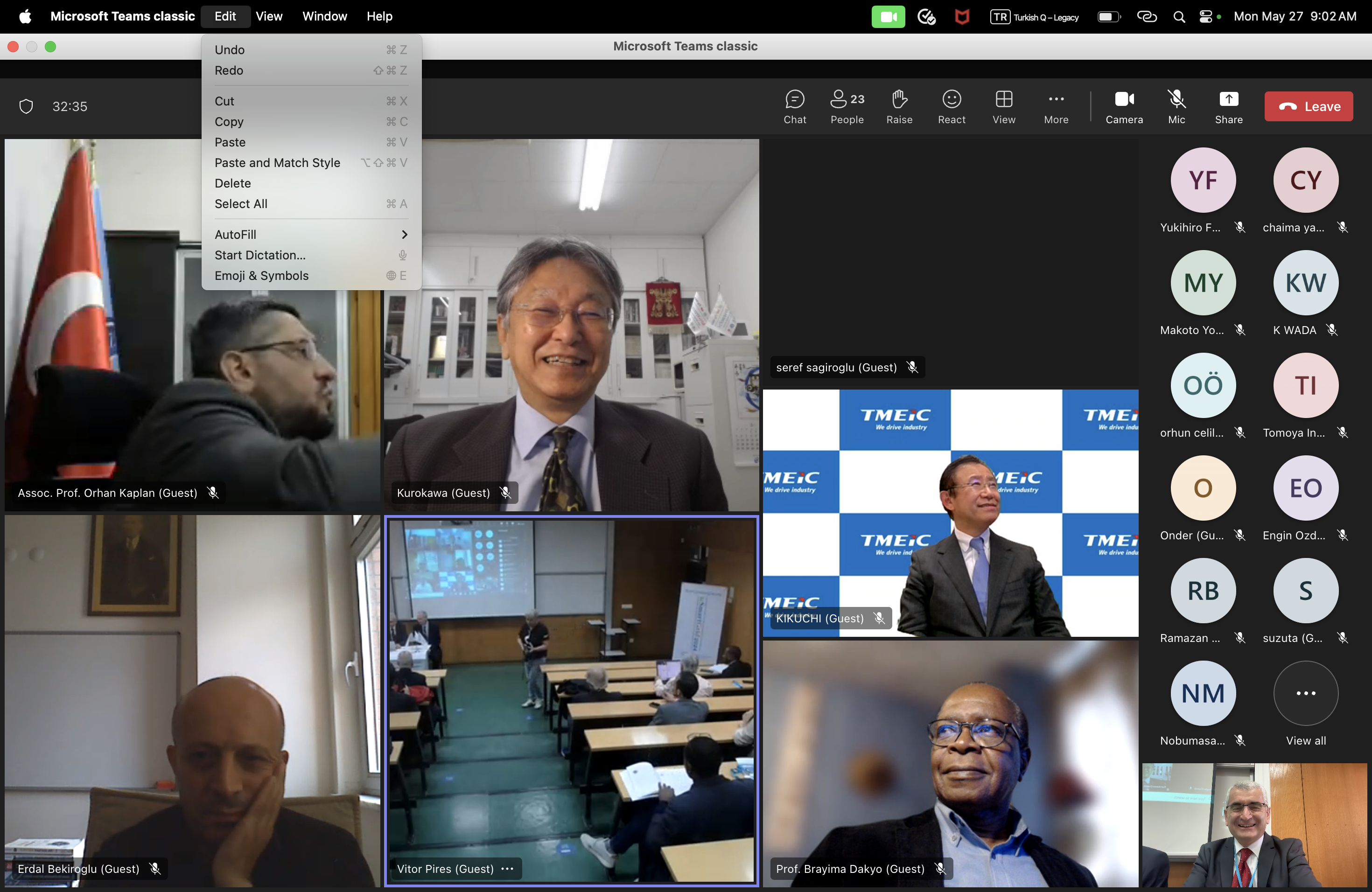The image size is (1372, 892).
Task: Select Engin Ozd participant avatar
Action: [1306, 488]
